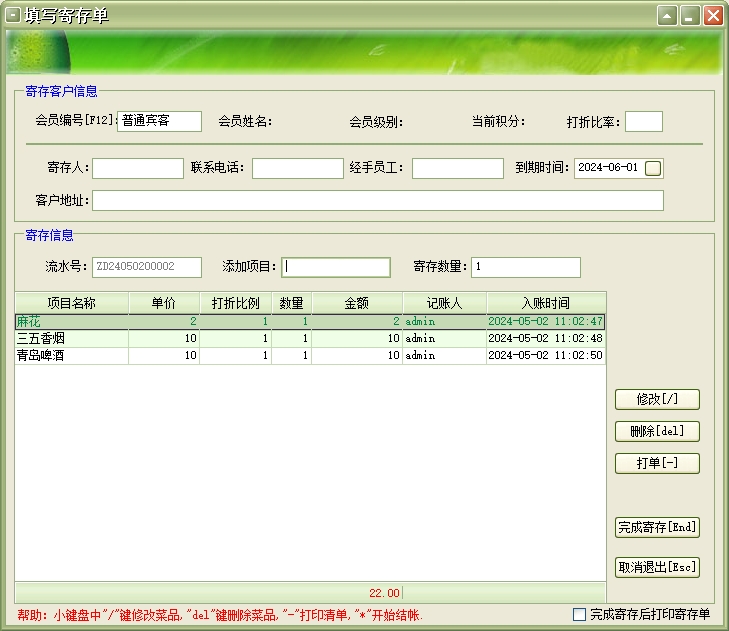Click the 寄存数量 quantity field
Screen dimensions: 729x631
(525, 267)
